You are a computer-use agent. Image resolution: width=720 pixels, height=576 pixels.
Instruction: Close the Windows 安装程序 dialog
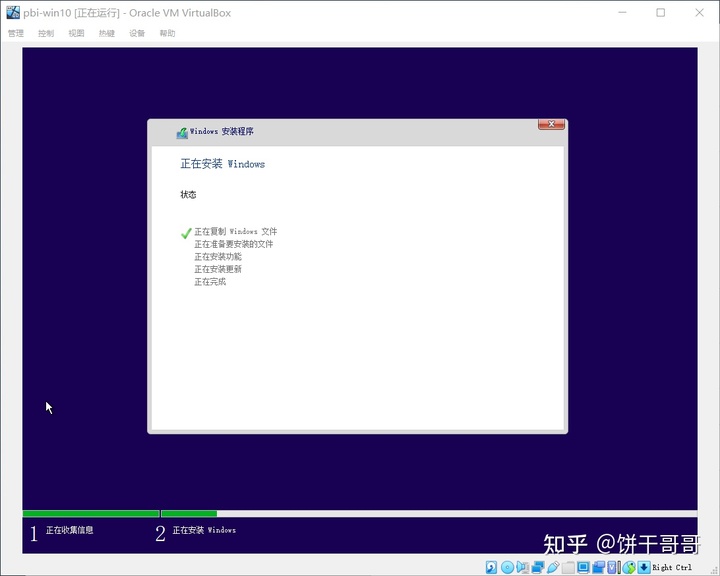coord(551,124)
